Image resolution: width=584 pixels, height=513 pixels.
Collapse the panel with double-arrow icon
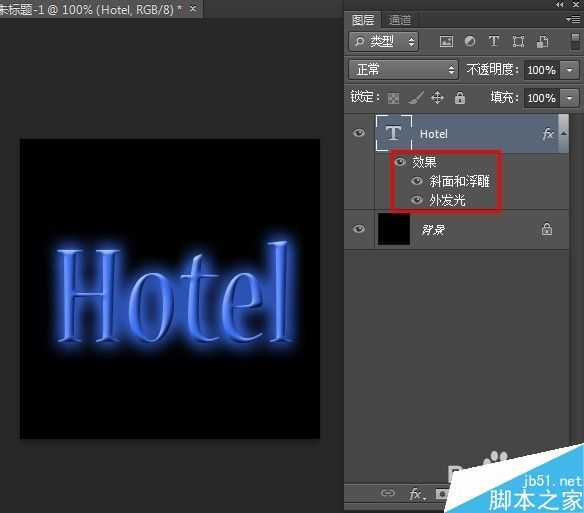[x=559, y=4]
